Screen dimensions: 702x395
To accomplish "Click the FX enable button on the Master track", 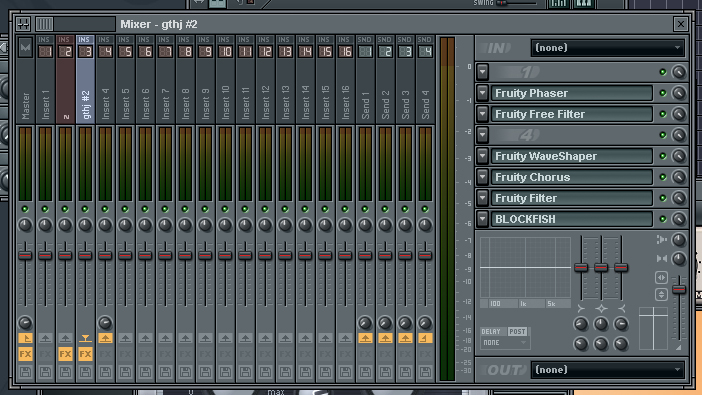I will (x=25, y=355).
